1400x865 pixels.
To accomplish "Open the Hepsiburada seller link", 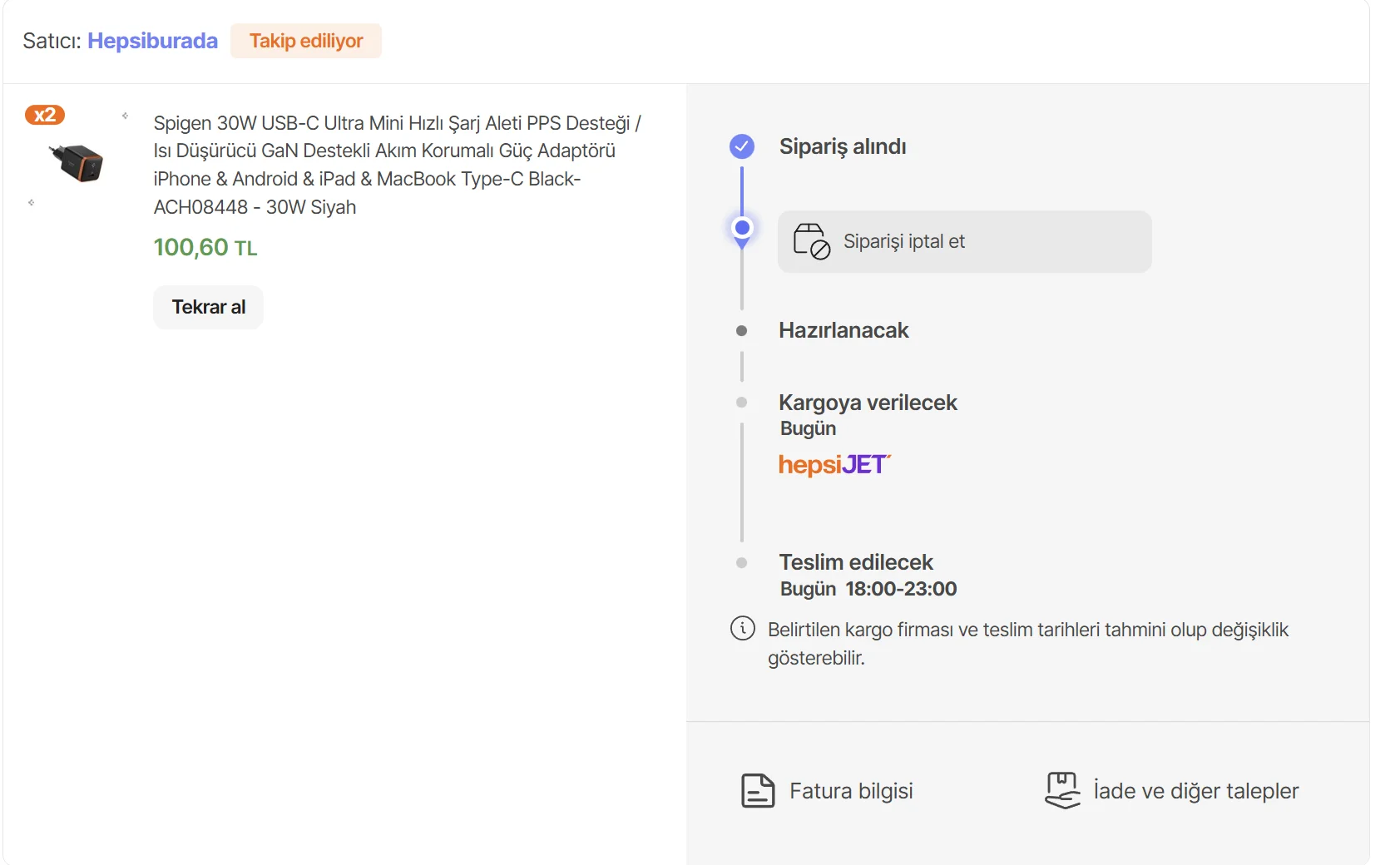I will point(152,41).
